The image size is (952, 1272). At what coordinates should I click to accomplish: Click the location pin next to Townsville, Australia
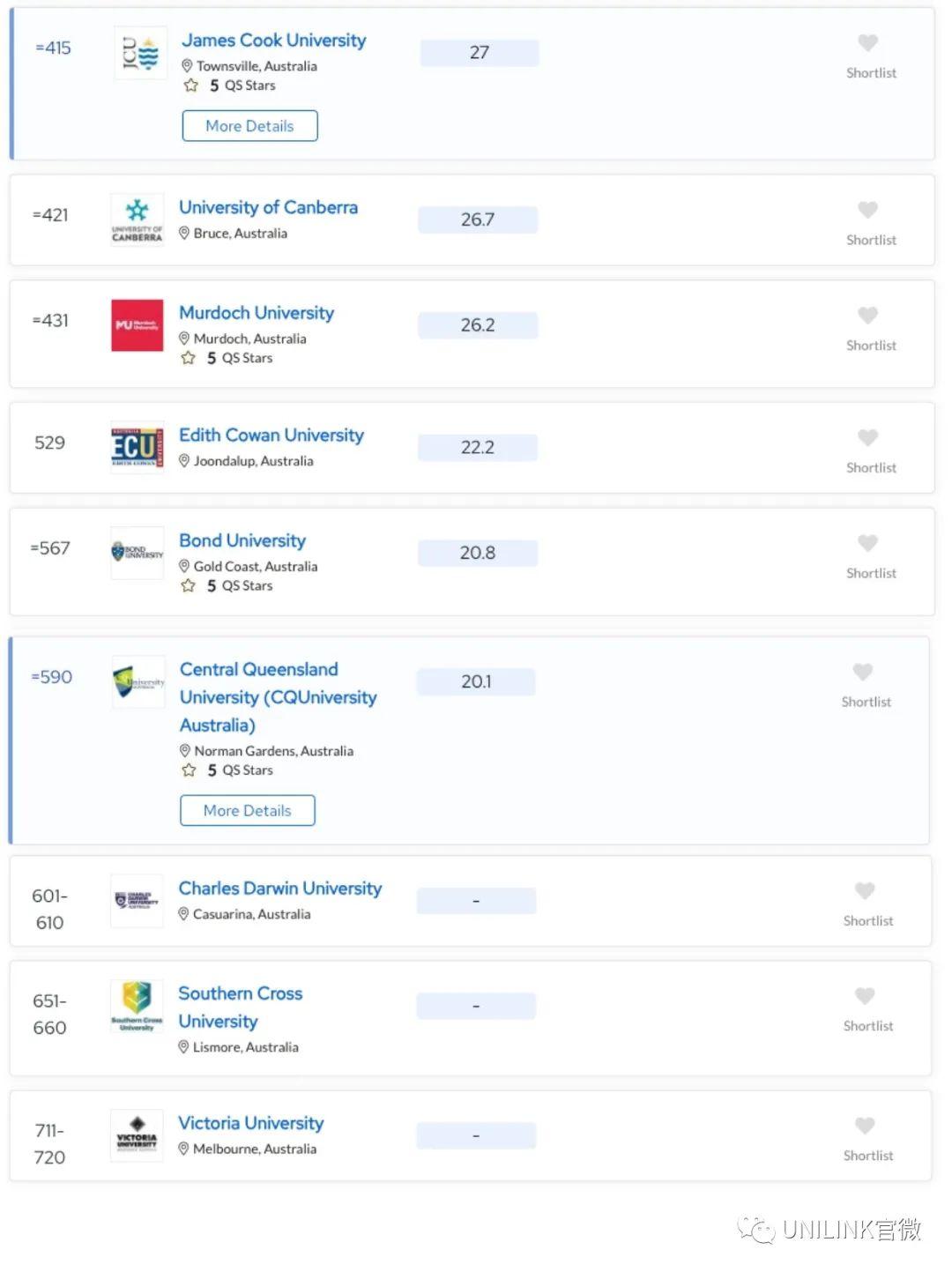coord(187,65)
